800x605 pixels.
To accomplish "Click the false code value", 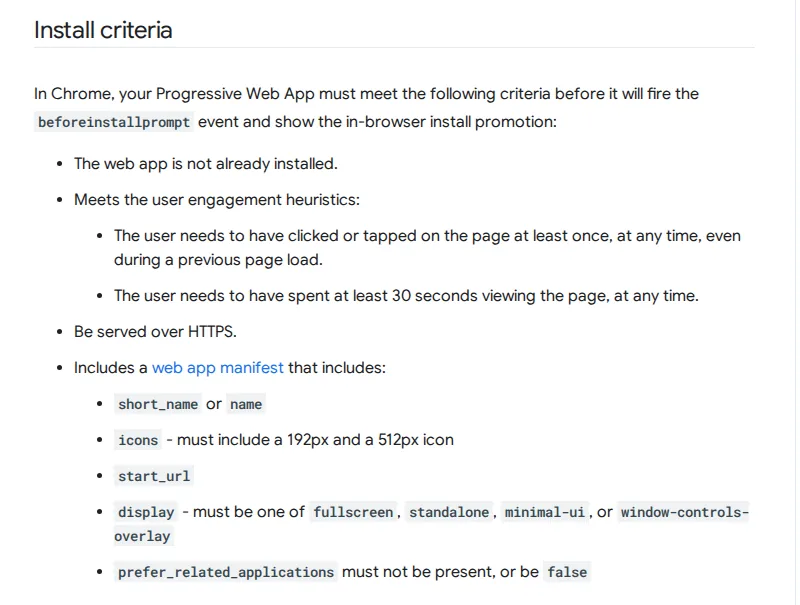I will (x=567, y=572).
